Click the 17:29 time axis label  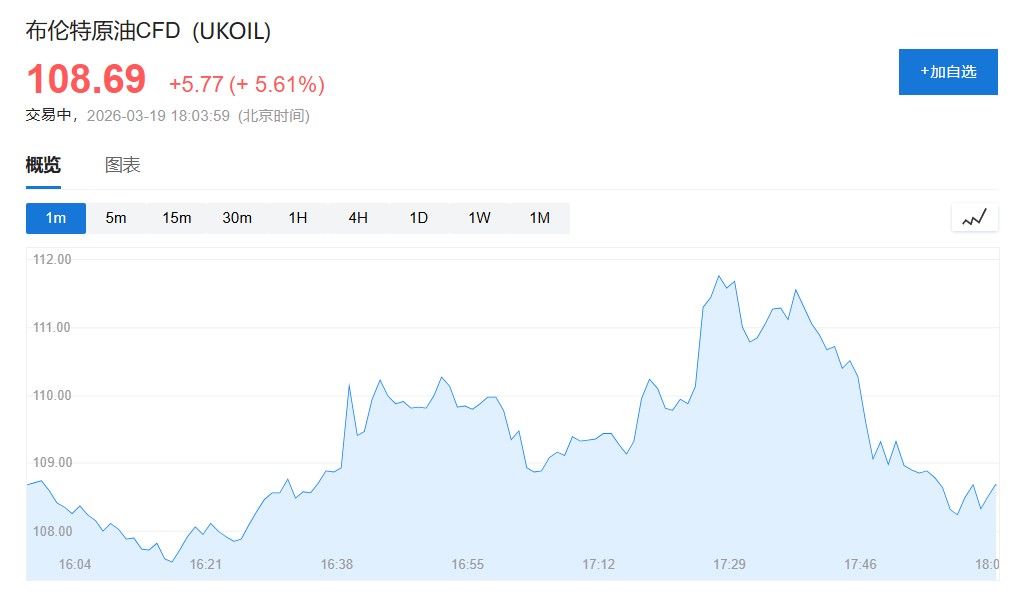point(729,564)
